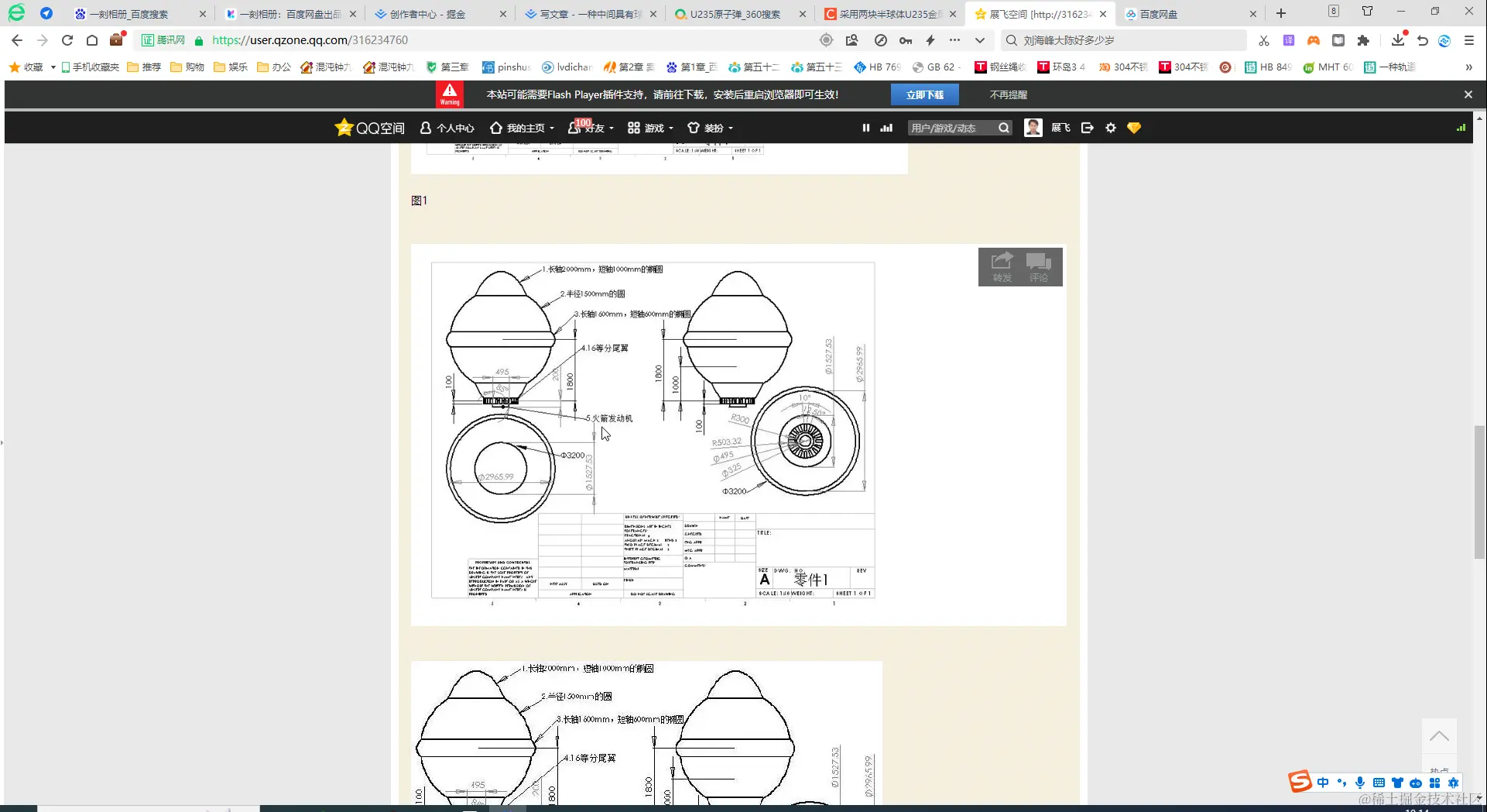Click the address bar URL

310,40
